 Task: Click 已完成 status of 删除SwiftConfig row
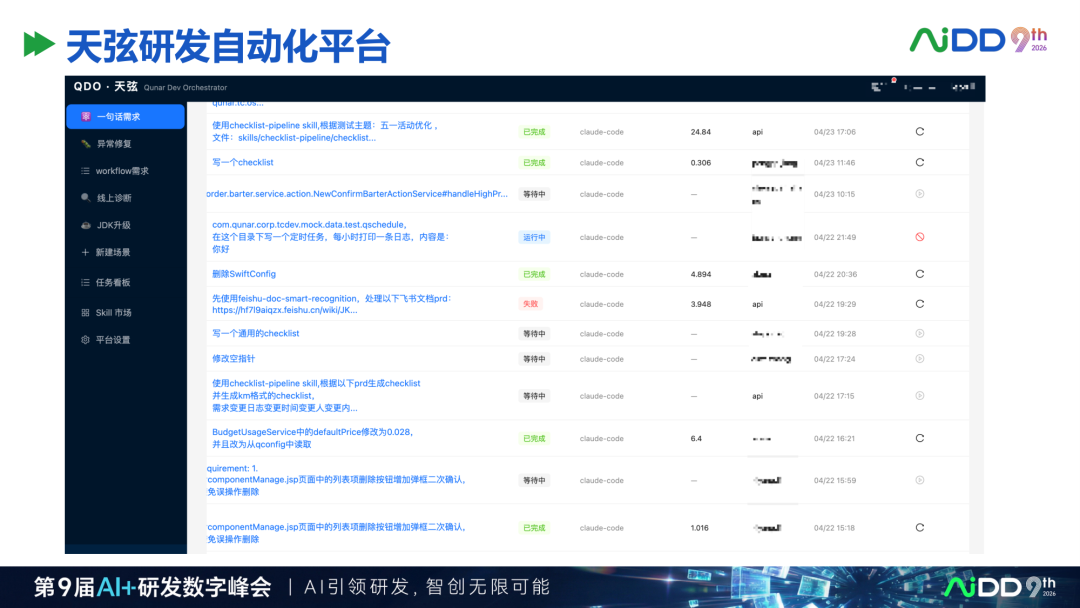[534, 274]
